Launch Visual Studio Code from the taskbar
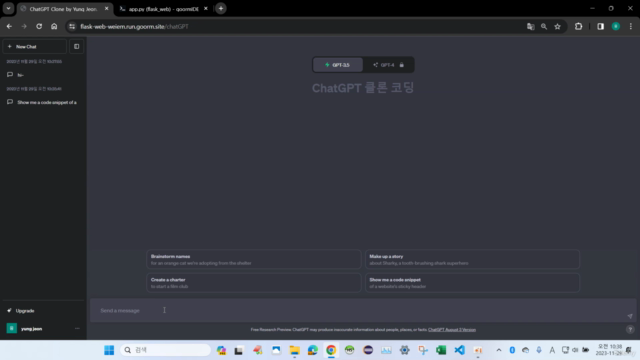 click(459, 350)
